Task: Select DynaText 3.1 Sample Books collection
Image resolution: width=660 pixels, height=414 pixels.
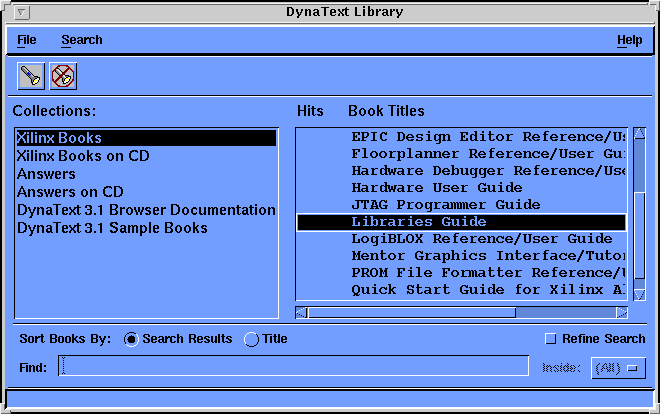Action: 112,228
